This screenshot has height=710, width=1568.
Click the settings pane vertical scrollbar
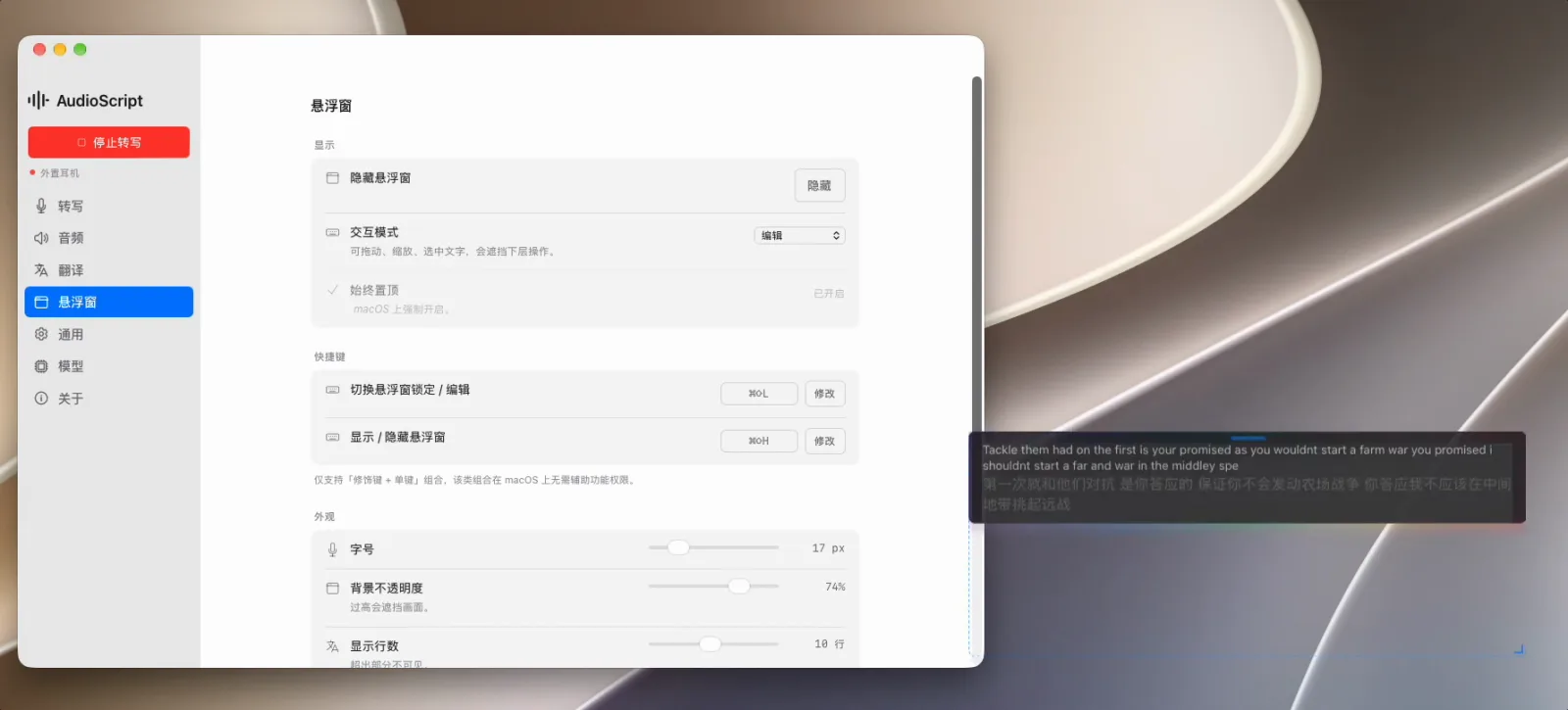click(976, 255)
